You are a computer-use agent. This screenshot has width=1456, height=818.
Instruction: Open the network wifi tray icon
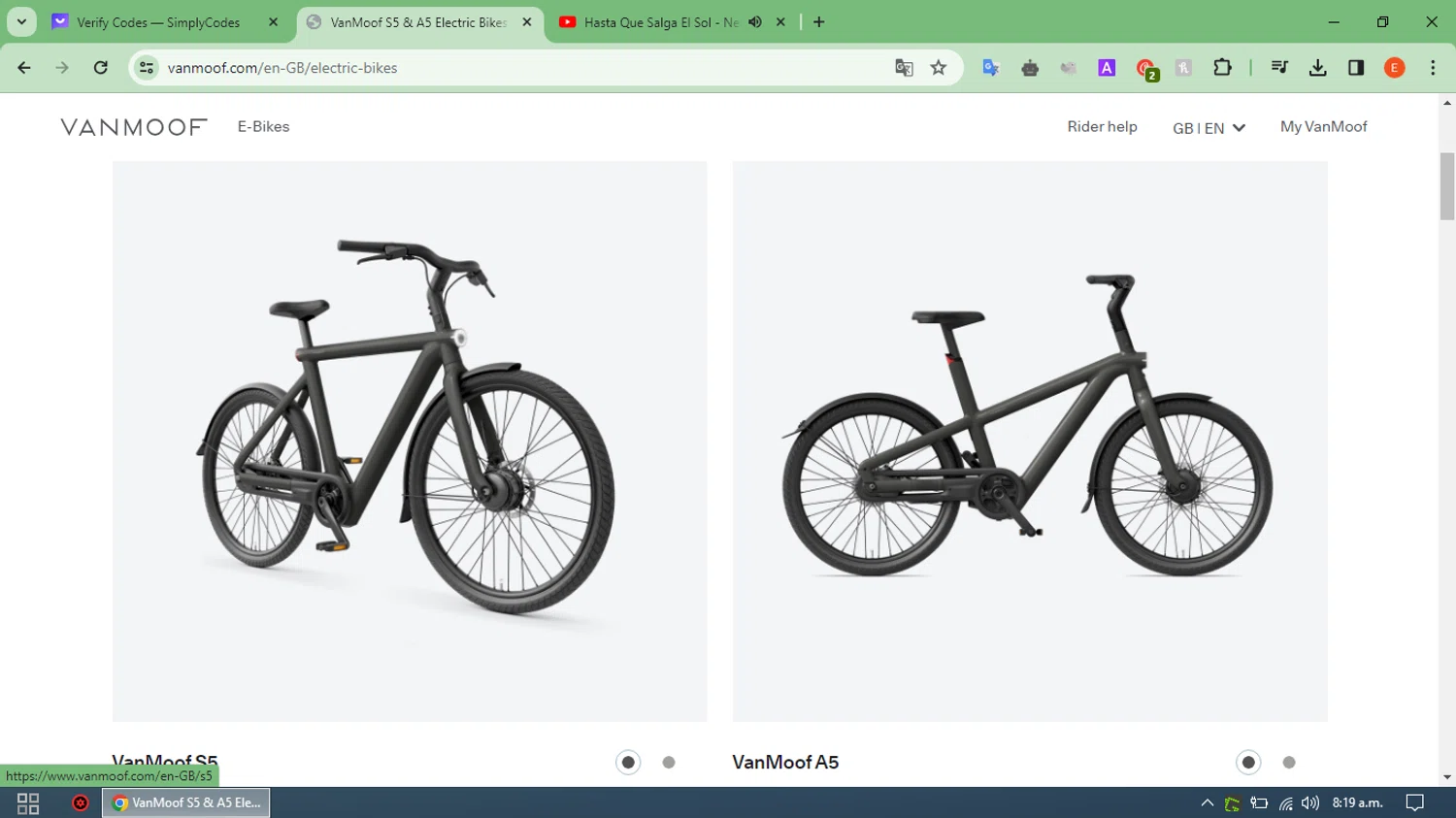coord(1286,803)
